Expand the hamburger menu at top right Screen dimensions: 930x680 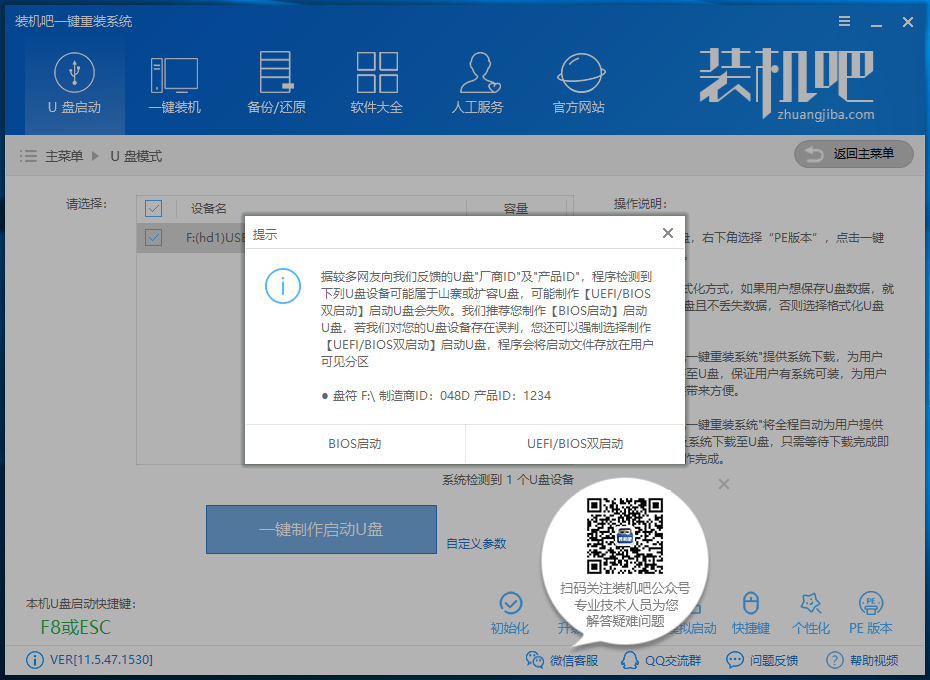coord(843,20)
